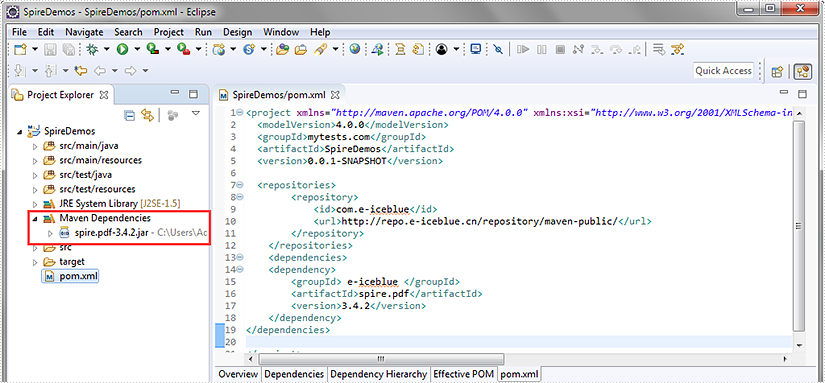Click the Open Perspective icon
Image resolution: width=825 pixels, height=383 pixels.
778,71
